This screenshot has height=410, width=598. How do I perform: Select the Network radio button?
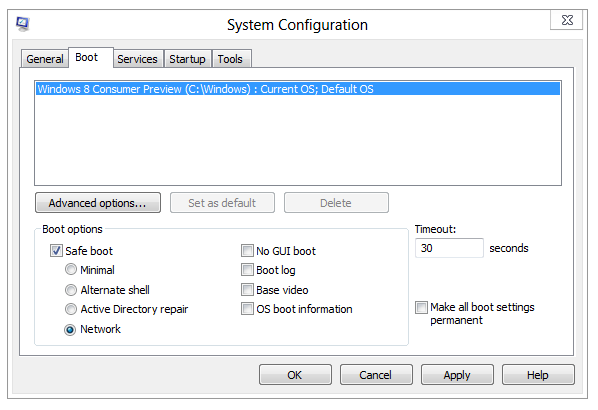71,329
